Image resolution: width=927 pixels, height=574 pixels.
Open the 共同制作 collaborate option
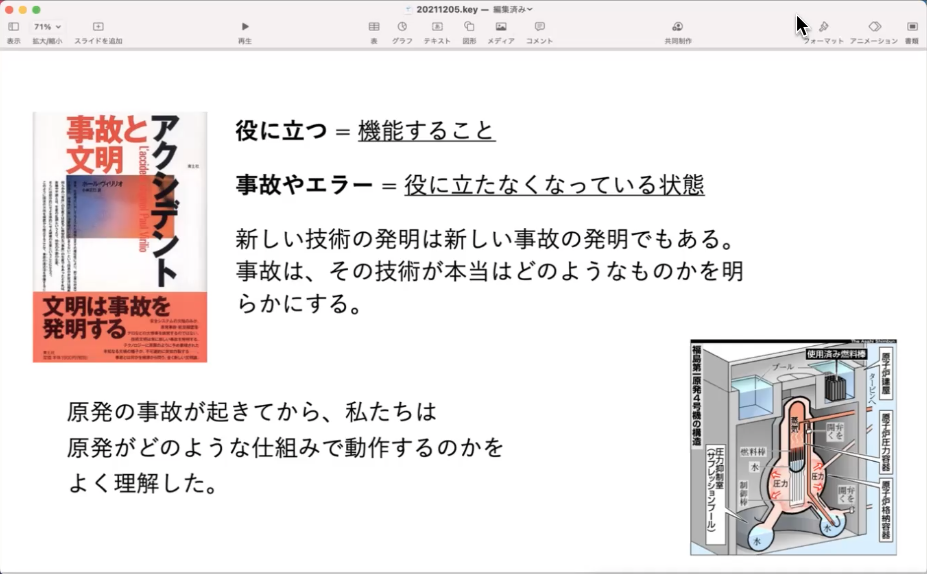coord(678,26)
